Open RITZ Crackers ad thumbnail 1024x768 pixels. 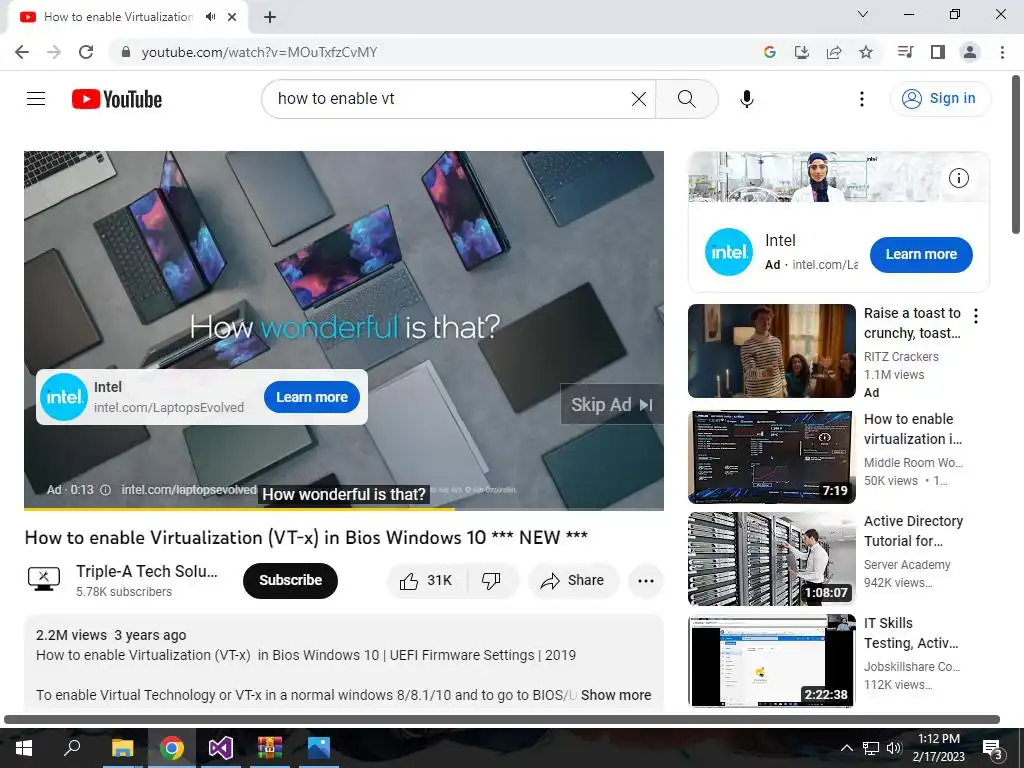771,351
